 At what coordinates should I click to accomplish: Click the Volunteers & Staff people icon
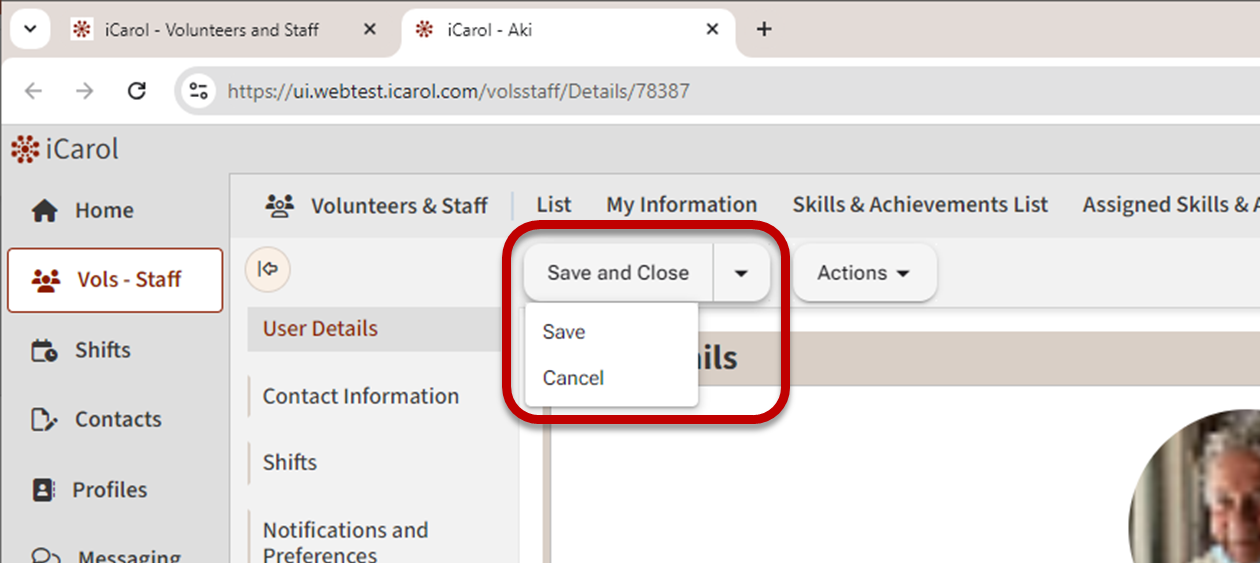tap(280, 206)
